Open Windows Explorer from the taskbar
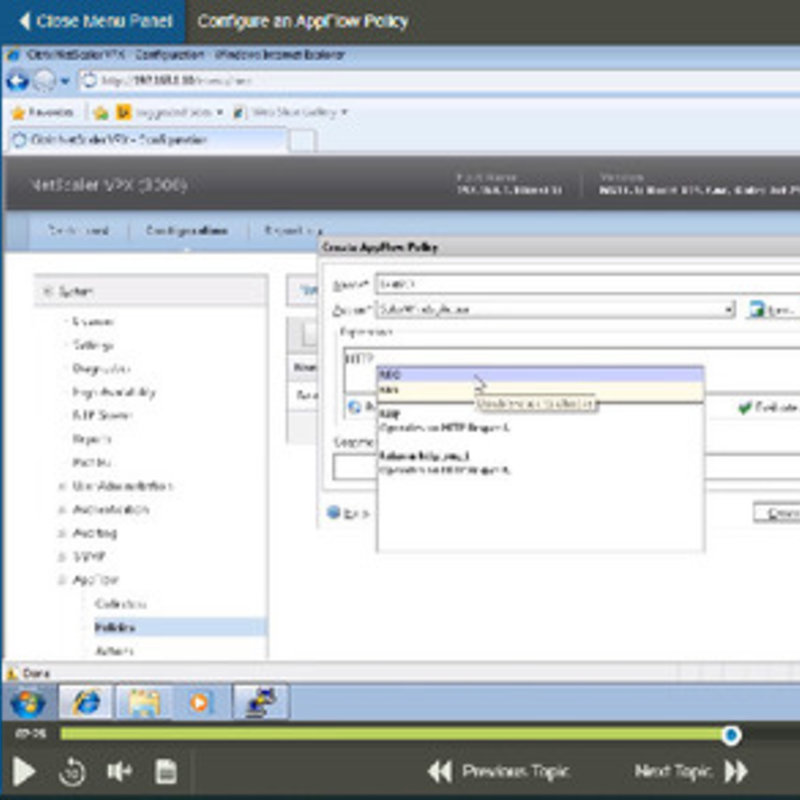This screenshot has width=800, height=800. pos(143,703)
